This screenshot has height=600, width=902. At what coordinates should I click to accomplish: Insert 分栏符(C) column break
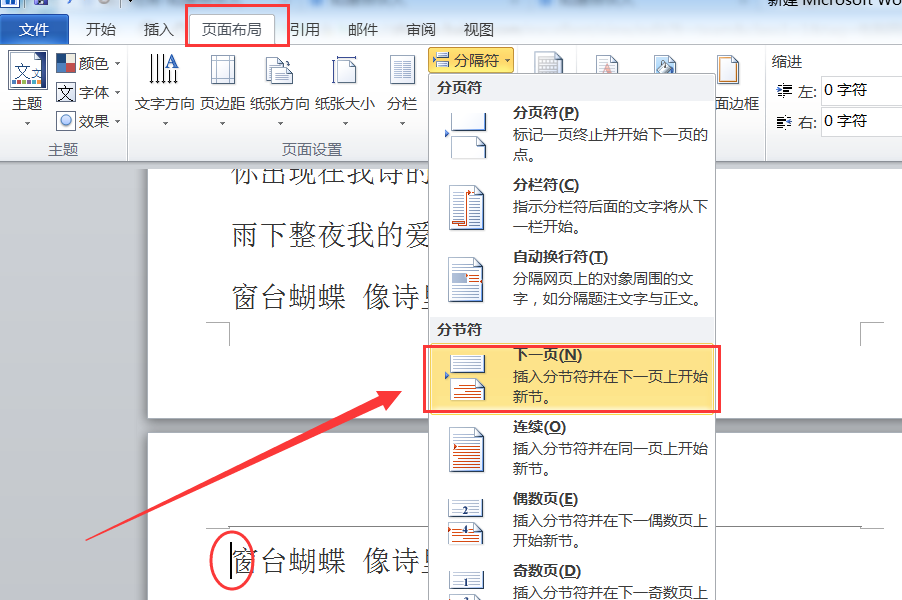572,207
